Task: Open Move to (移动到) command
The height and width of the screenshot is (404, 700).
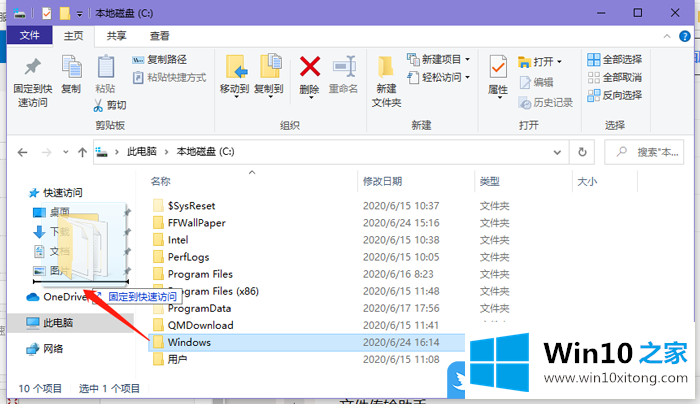Action: point(234,75)
